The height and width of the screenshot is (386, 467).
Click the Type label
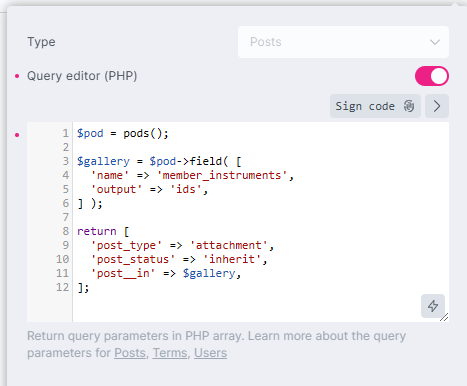click(x=41, y=42)
